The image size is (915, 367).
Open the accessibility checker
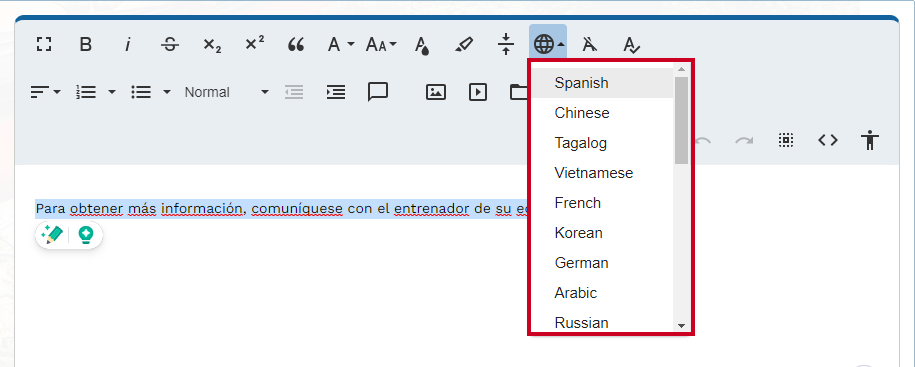coord(869,140)
